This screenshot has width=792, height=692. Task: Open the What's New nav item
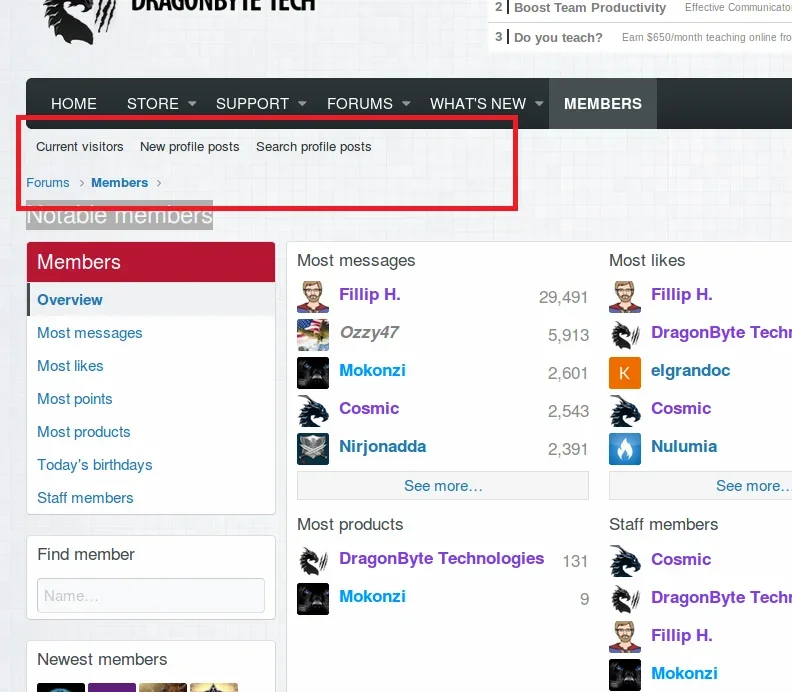tap(478, 104)
